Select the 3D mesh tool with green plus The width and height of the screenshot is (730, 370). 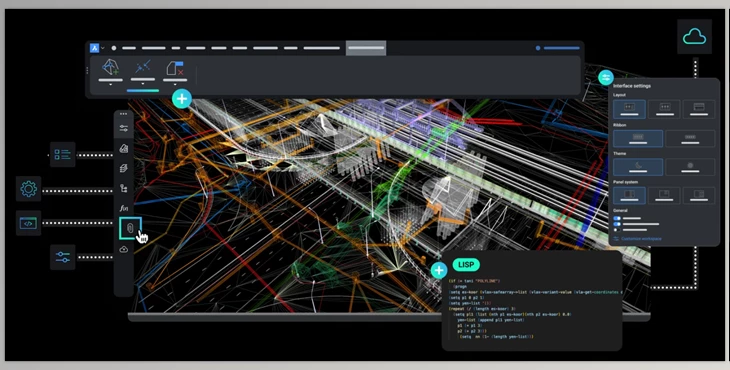pos(110,67)
